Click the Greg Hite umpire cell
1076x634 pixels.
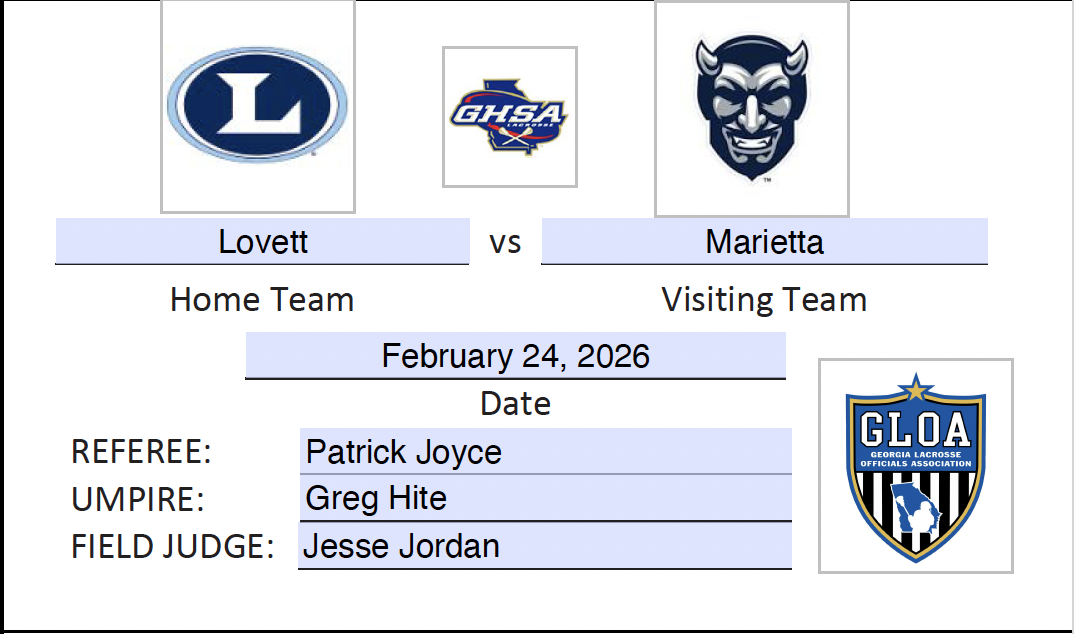(x=545, y=498)
